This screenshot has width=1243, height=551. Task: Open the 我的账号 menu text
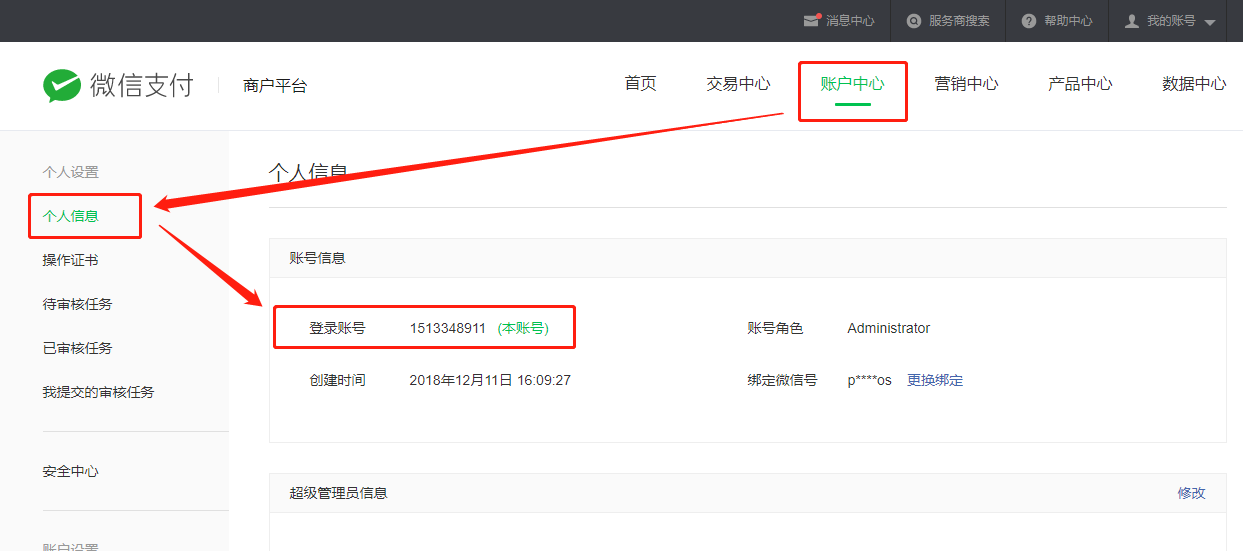pyautogui.click(x=1171, y=21)
